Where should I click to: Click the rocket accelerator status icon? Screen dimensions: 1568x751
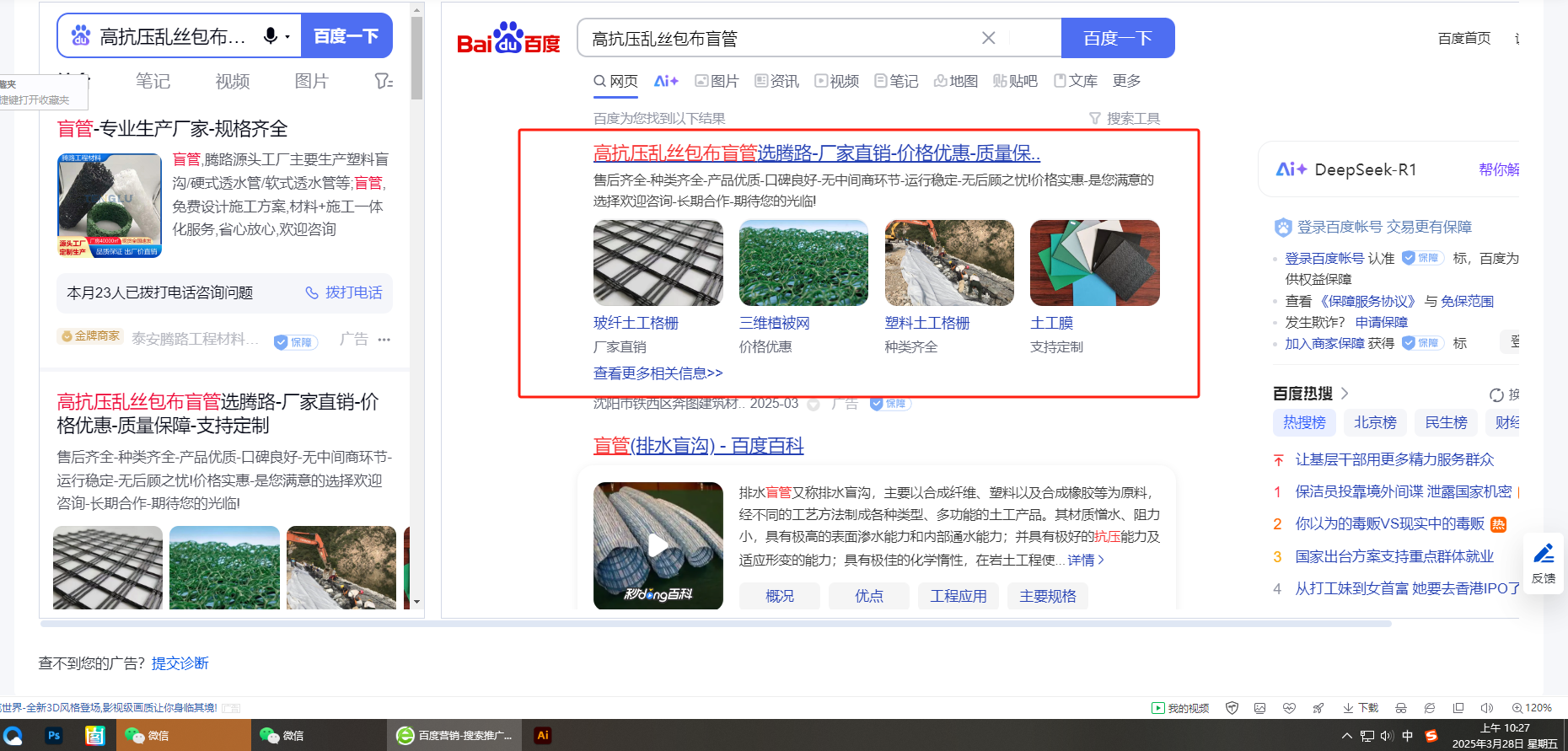click(1318, 708)
